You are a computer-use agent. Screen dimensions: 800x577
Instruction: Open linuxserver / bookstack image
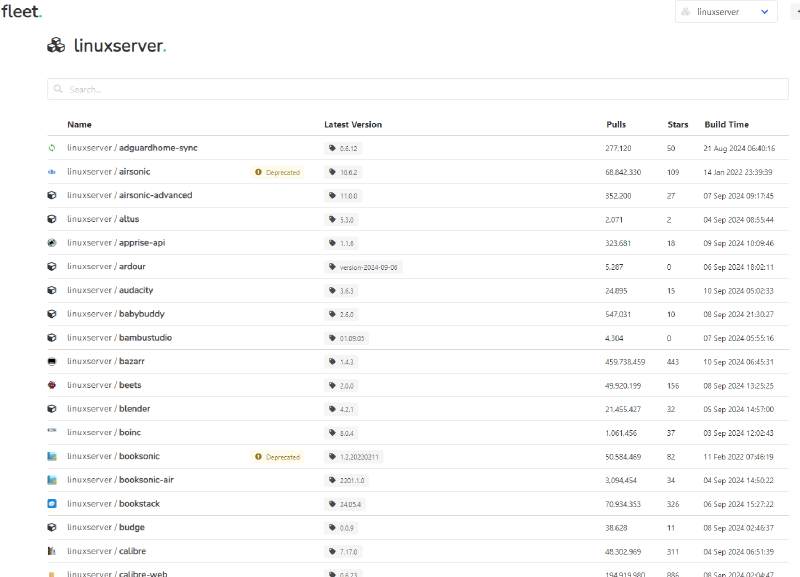tap(113, 504)
